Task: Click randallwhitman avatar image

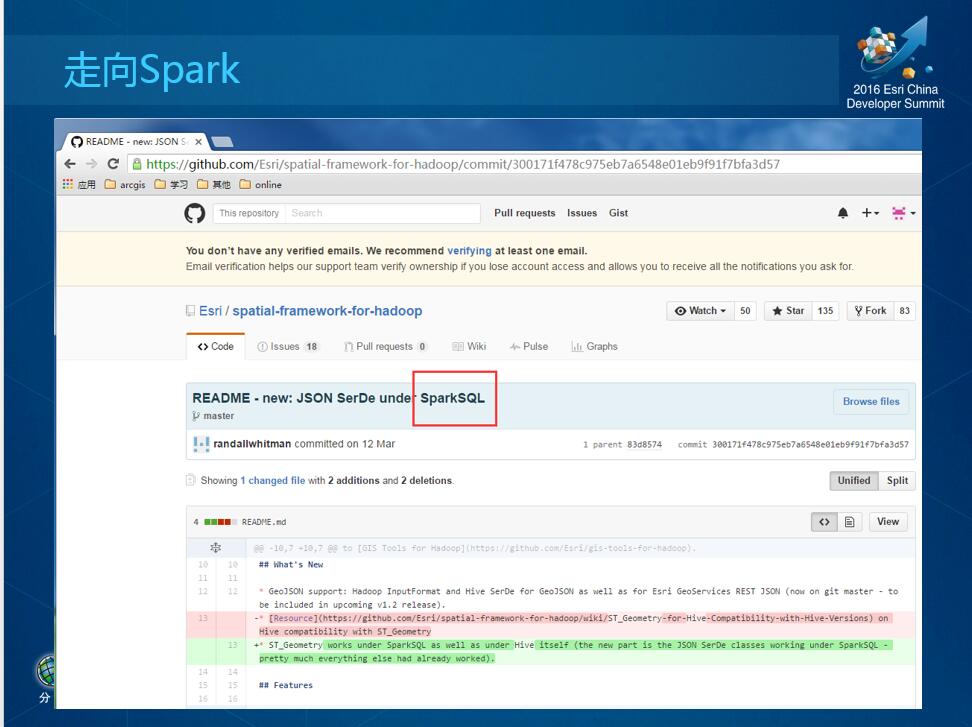Action: 201,444
